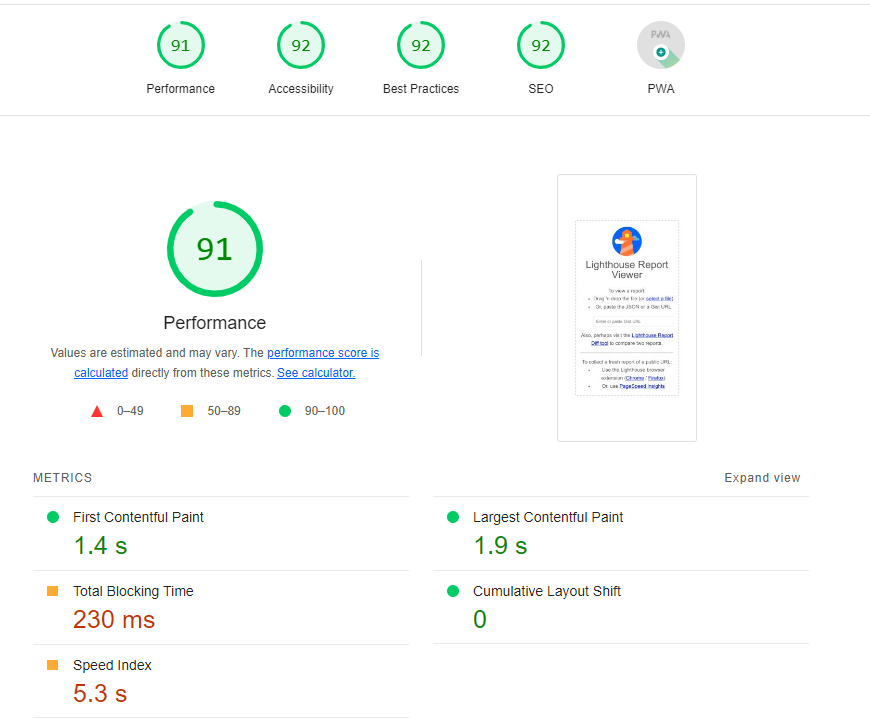Screen dimensions: 870x727
Task: Click the Best Practices category label
Action: (421, 89)
